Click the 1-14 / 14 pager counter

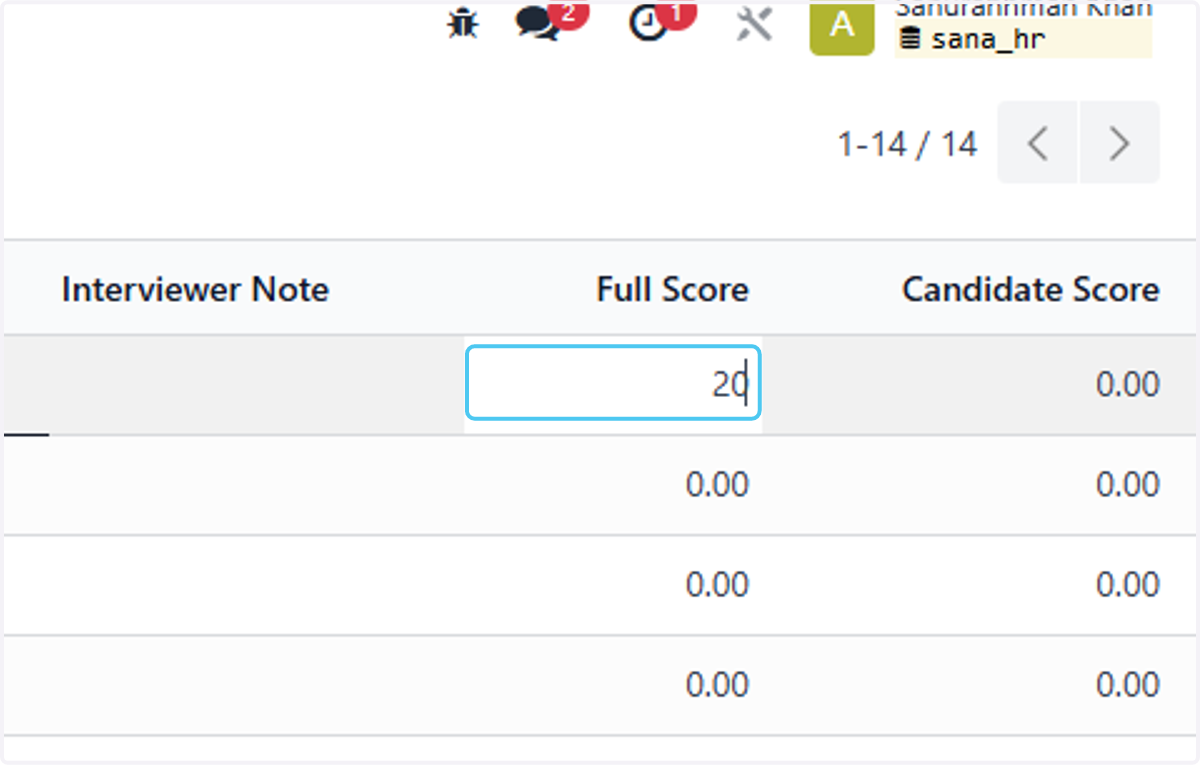pyautogui.click(x=907, y=144)
